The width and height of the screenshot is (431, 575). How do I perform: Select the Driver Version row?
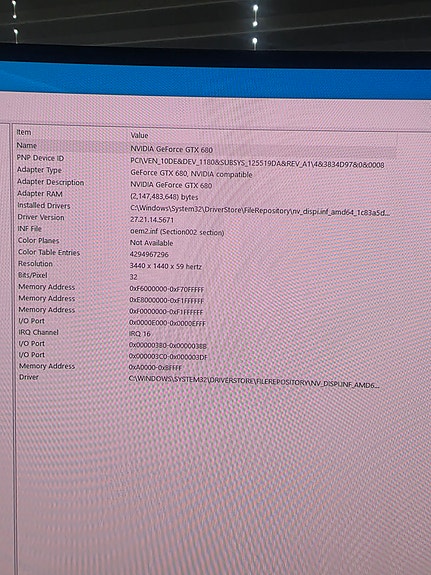click(x=205, y=218)
